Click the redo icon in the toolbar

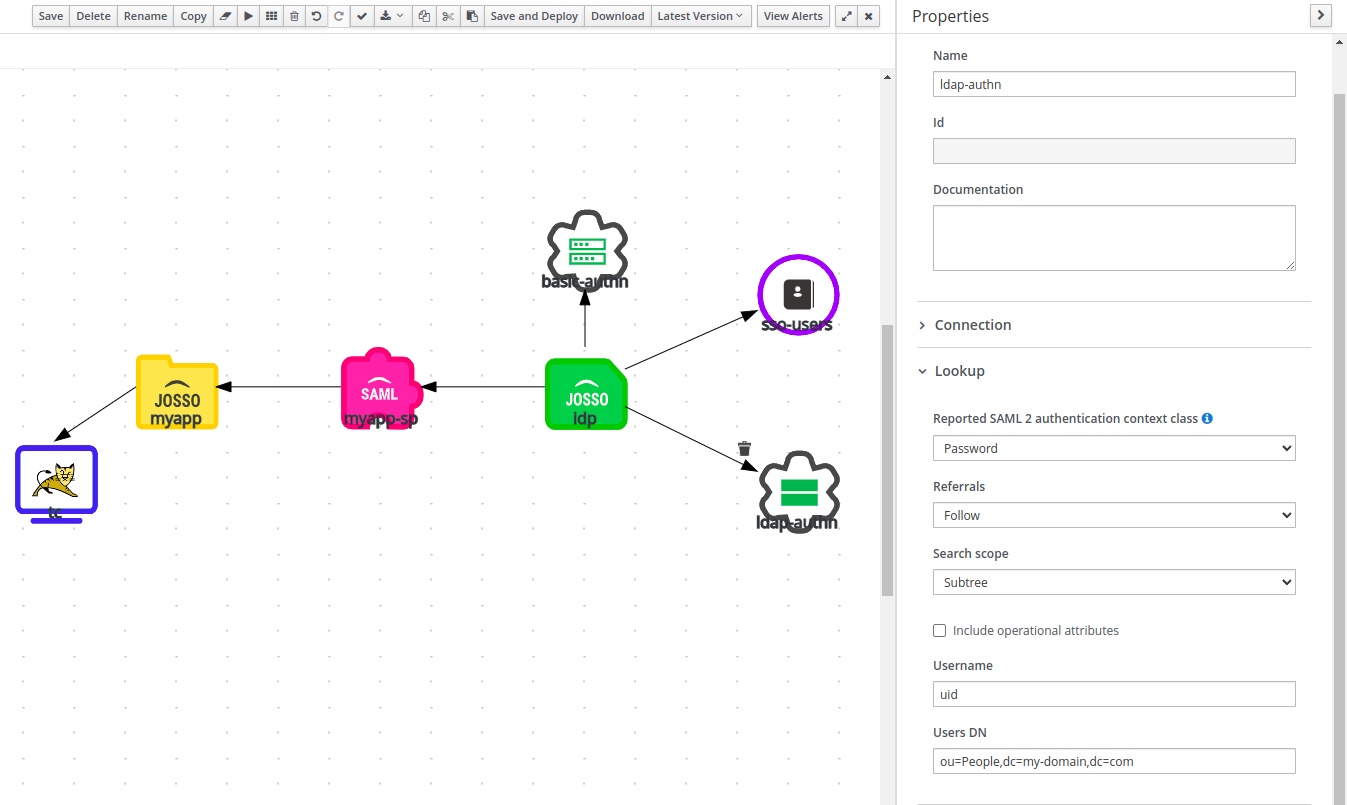(x=338, y=16)
